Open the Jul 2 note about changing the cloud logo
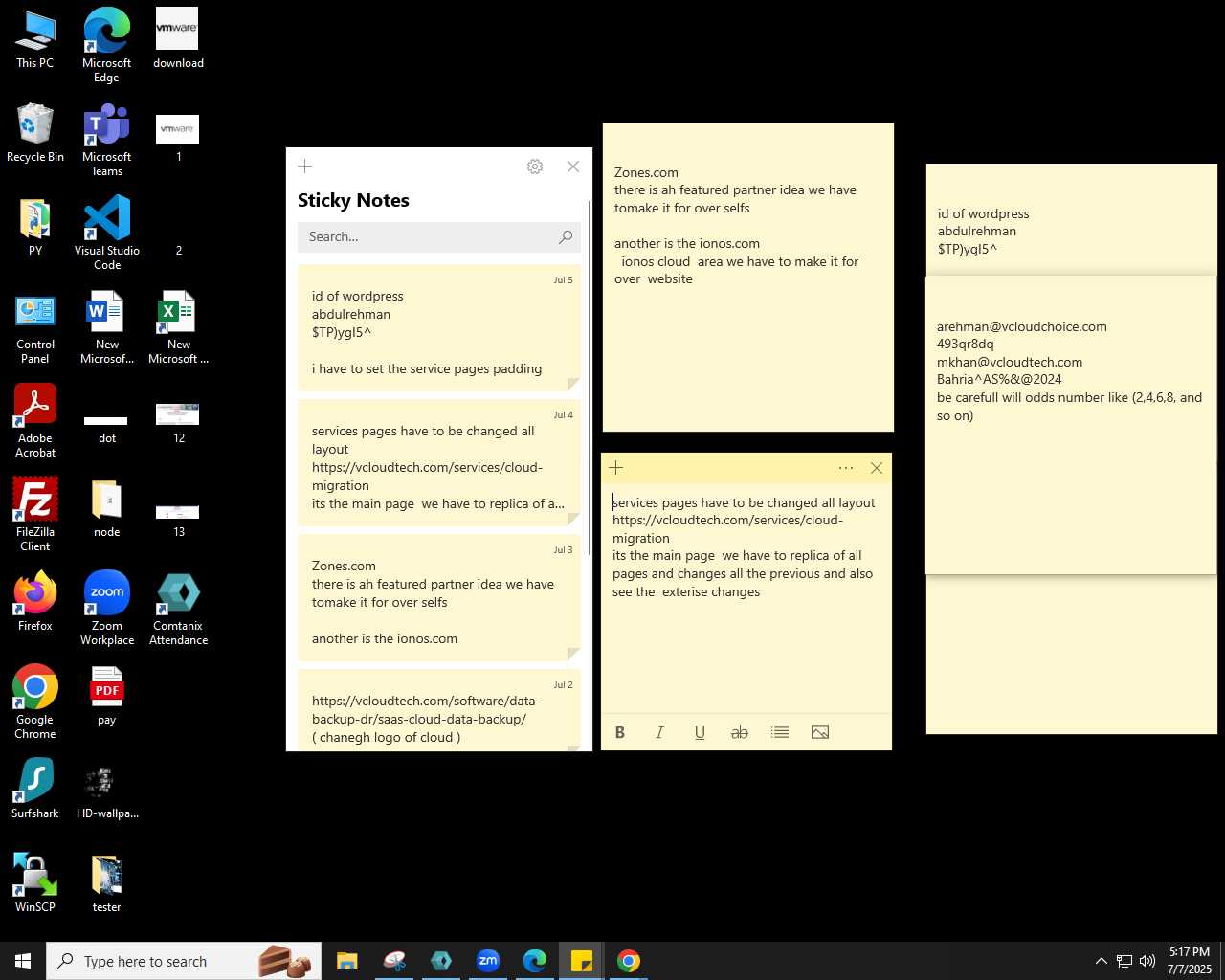Image resolution: width=1225 pixels, height=980 pixels. coord(439,710)
